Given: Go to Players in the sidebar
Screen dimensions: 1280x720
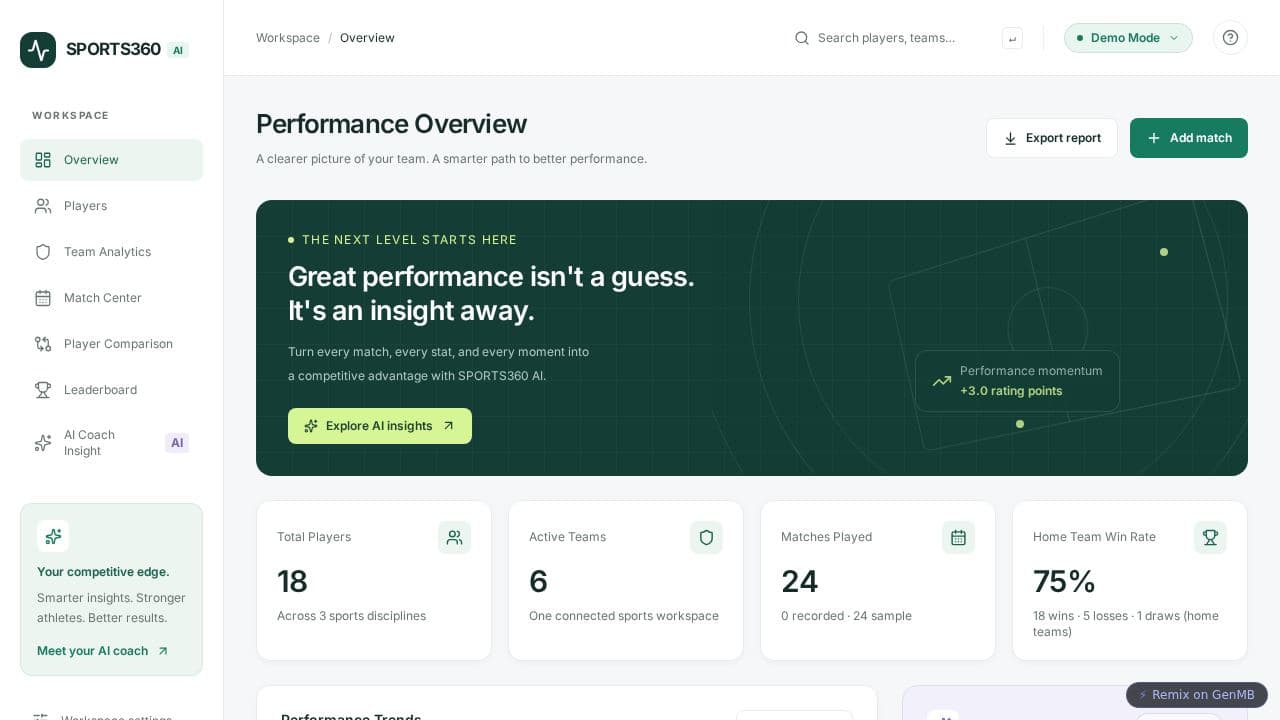Looking at the screenshot, I should (111, 206).
